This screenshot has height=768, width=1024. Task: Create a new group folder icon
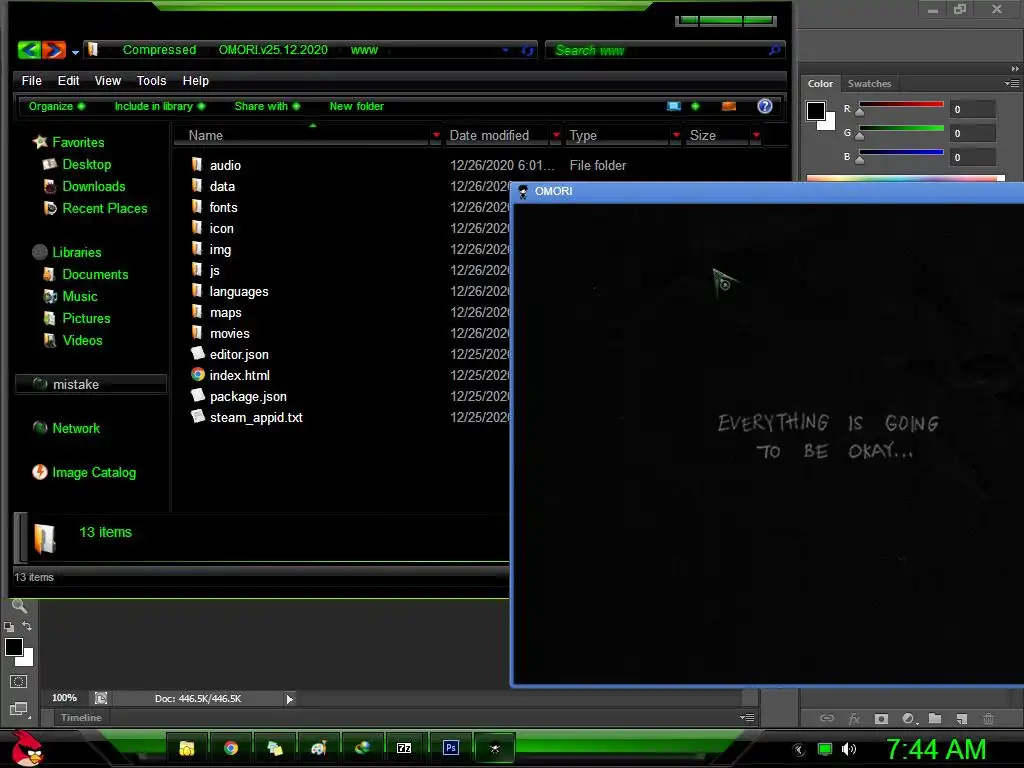[935, 718]
